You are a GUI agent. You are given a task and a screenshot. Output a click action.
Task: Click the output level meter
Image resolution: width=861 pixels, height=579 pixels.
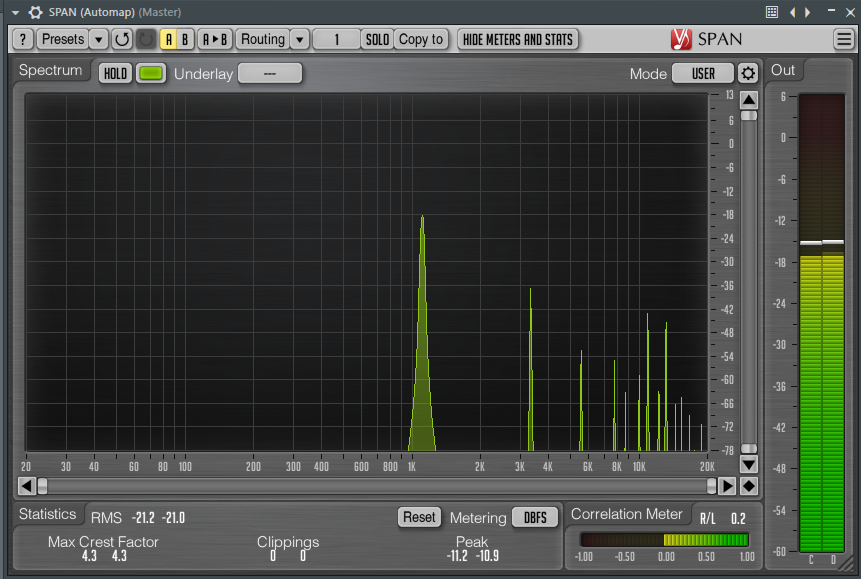tap(821, 323)
